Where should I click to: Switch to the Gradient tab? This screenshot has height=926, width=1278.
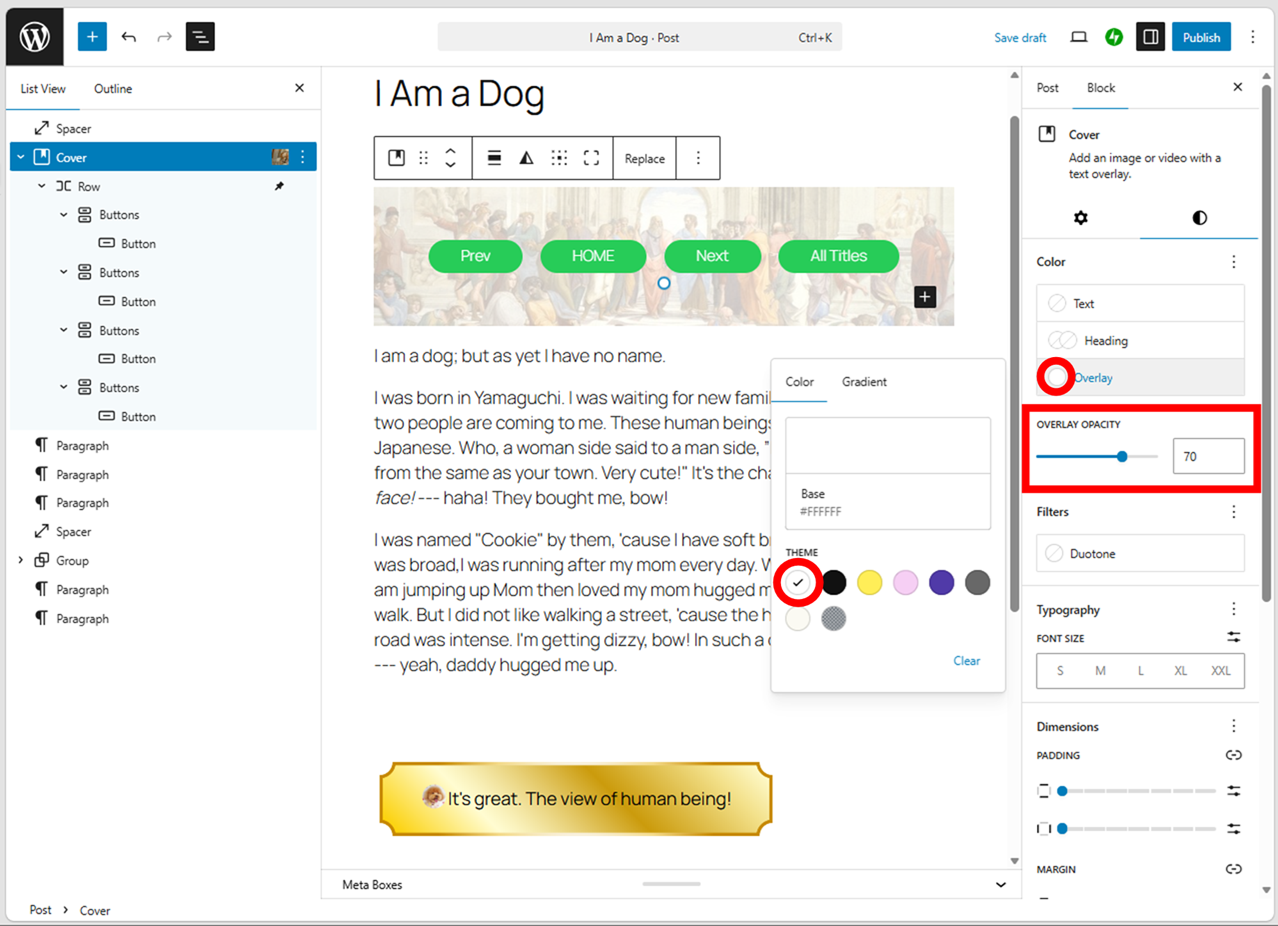point(864,382)
